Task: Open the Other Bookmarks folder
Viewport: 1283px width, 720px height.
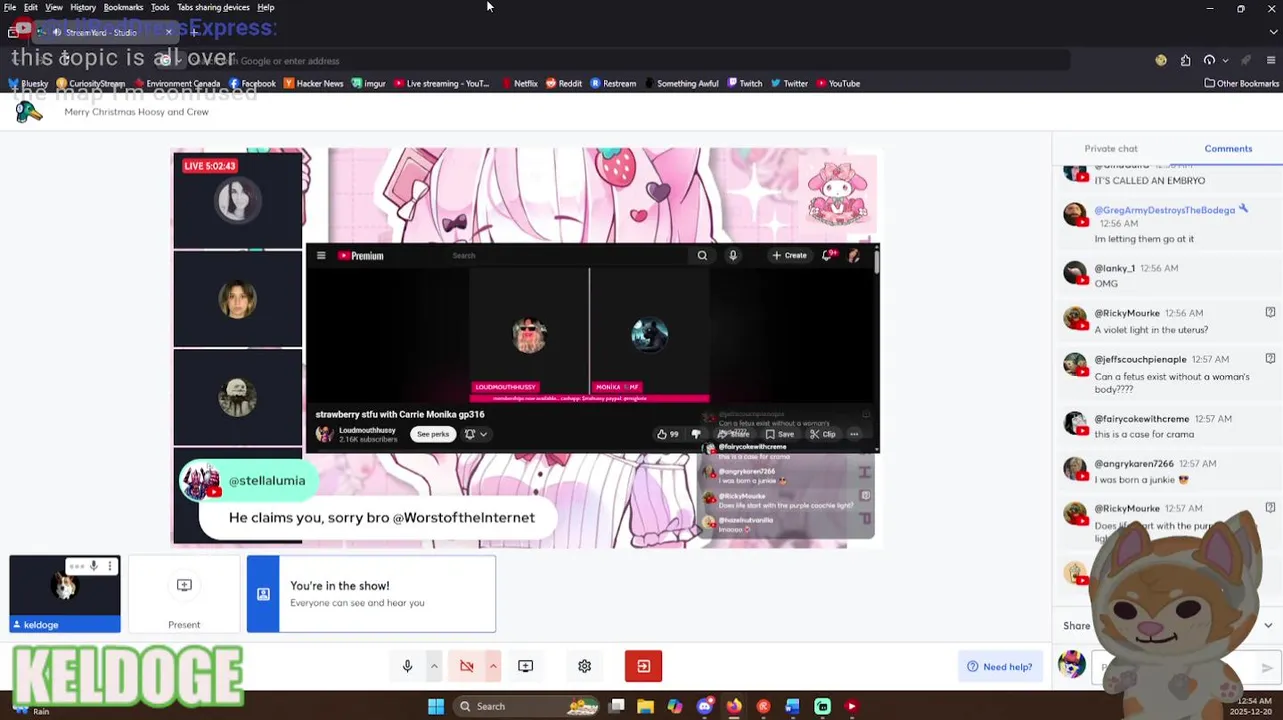Action: click(x=1241, y=84)
